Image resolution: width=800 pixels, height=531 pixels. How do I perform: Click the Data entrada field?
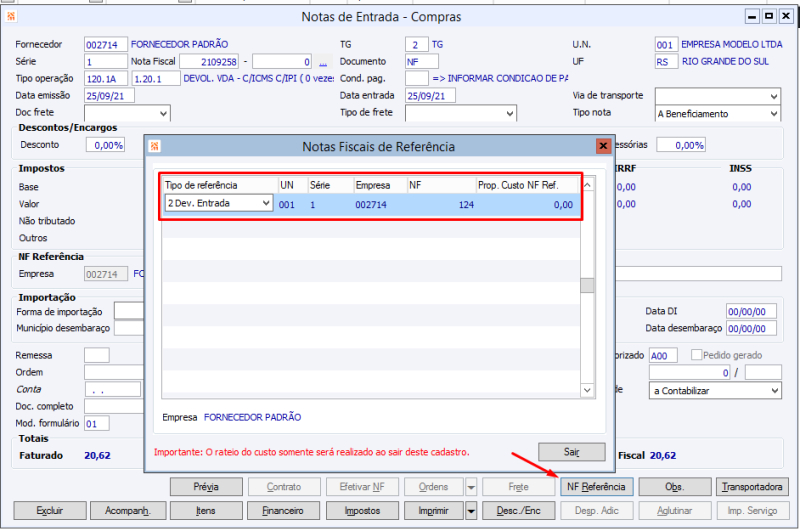[430, 96]
